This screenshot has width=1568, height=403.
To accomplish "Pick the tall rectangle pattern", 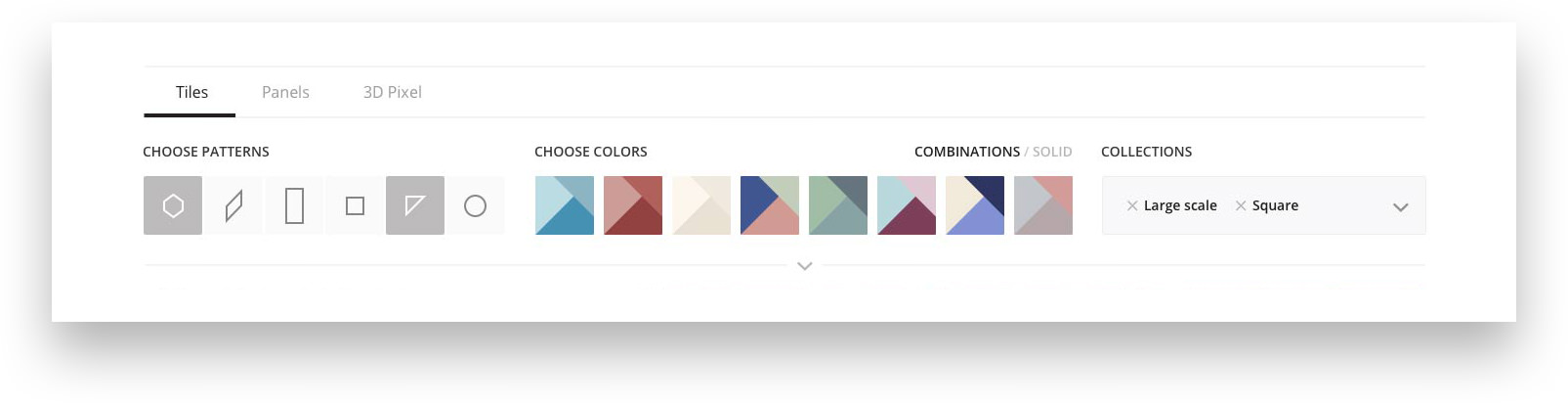I will 294,205.
